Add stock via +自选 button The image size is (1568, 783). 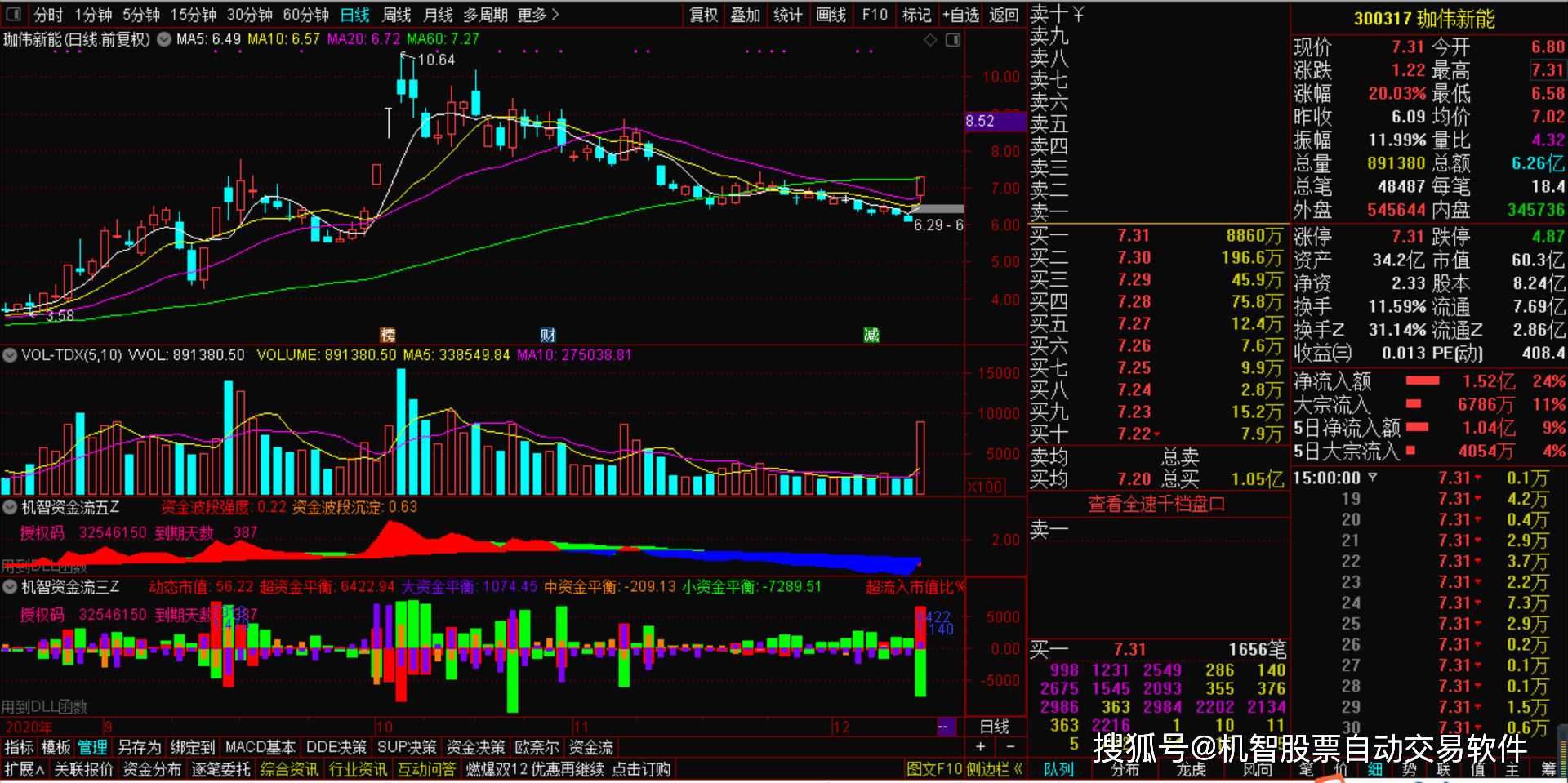pyautogui.click(x=960, y=15)
